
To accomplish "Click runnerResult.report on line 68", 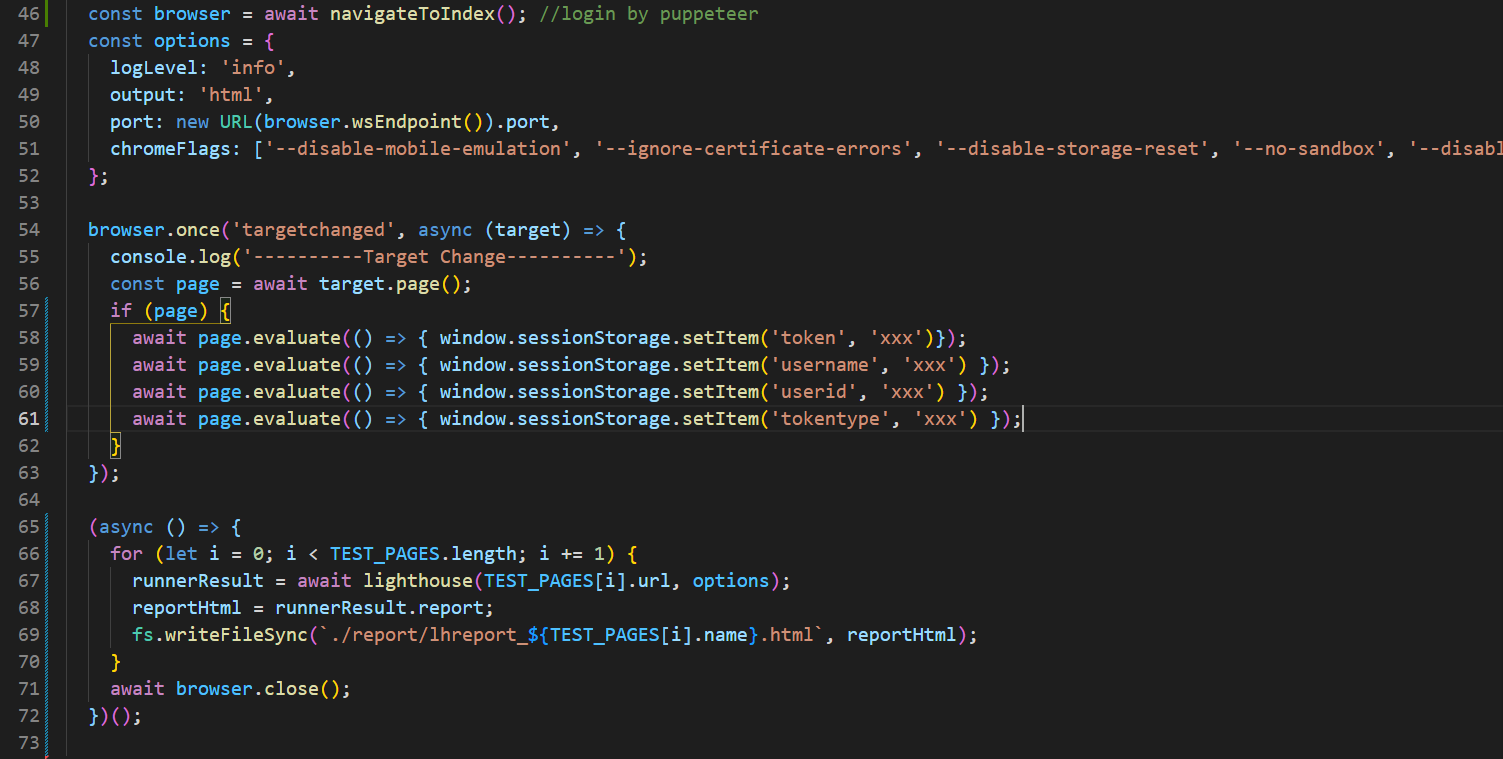I will pyautogui.click(x=379, y=608).
